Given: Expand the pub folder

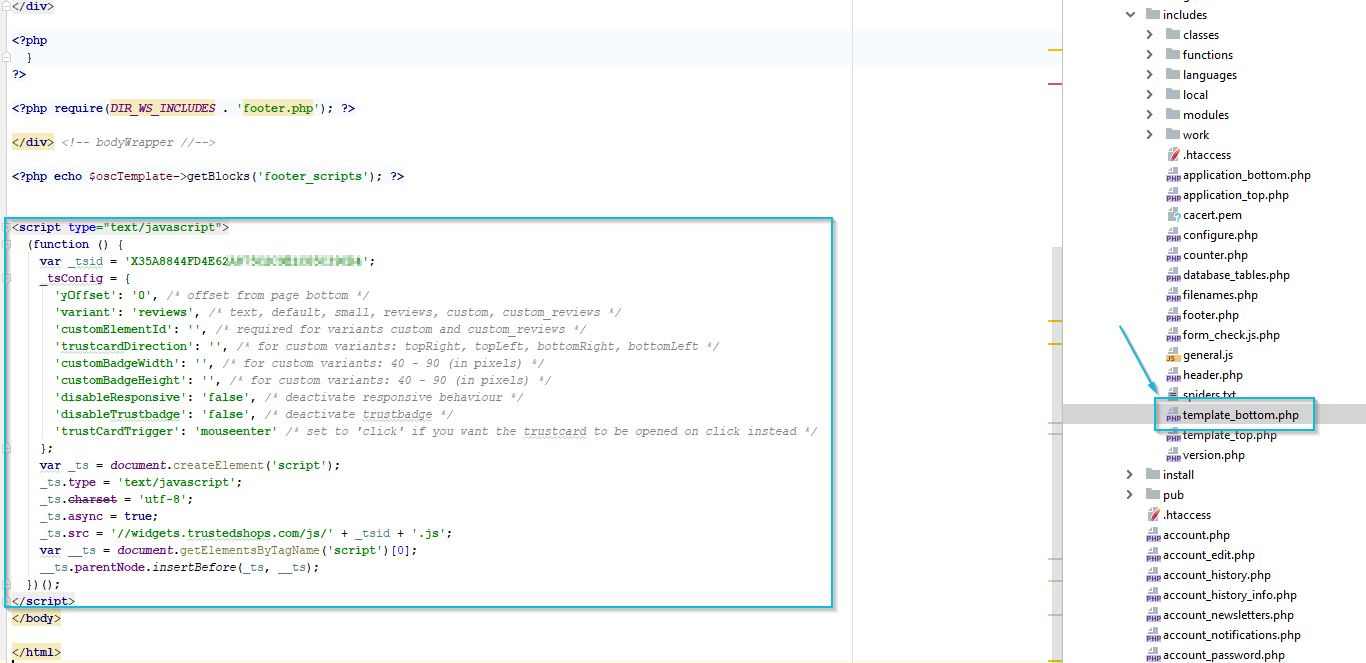Looking at the screenshot, I should 1130,495.
